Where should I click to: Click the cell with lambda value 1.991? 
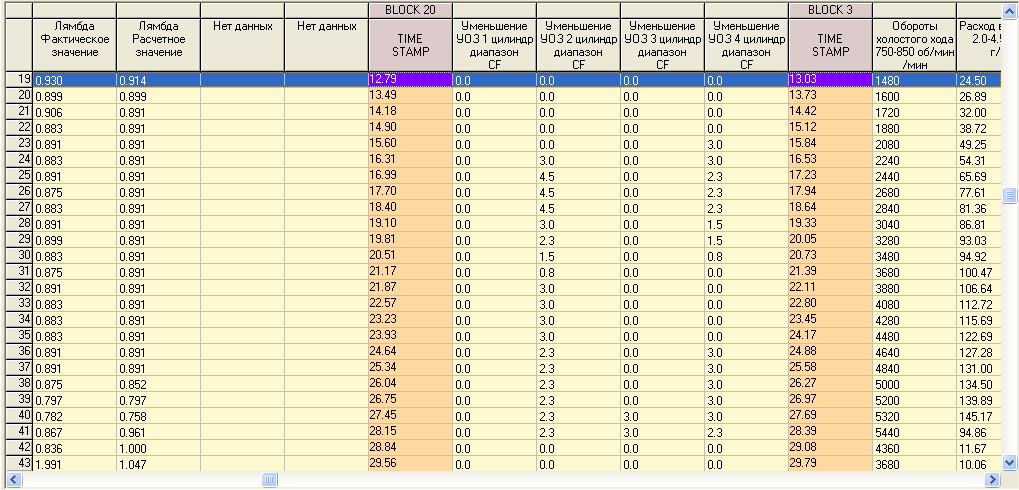(x=74, y=464)
